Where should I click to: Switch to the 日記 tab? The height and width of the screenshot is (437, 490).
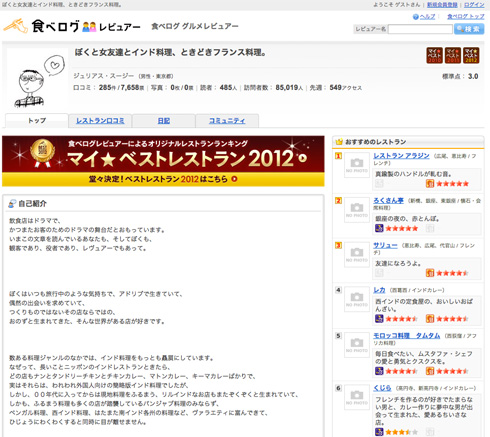[x=164, y=121]
